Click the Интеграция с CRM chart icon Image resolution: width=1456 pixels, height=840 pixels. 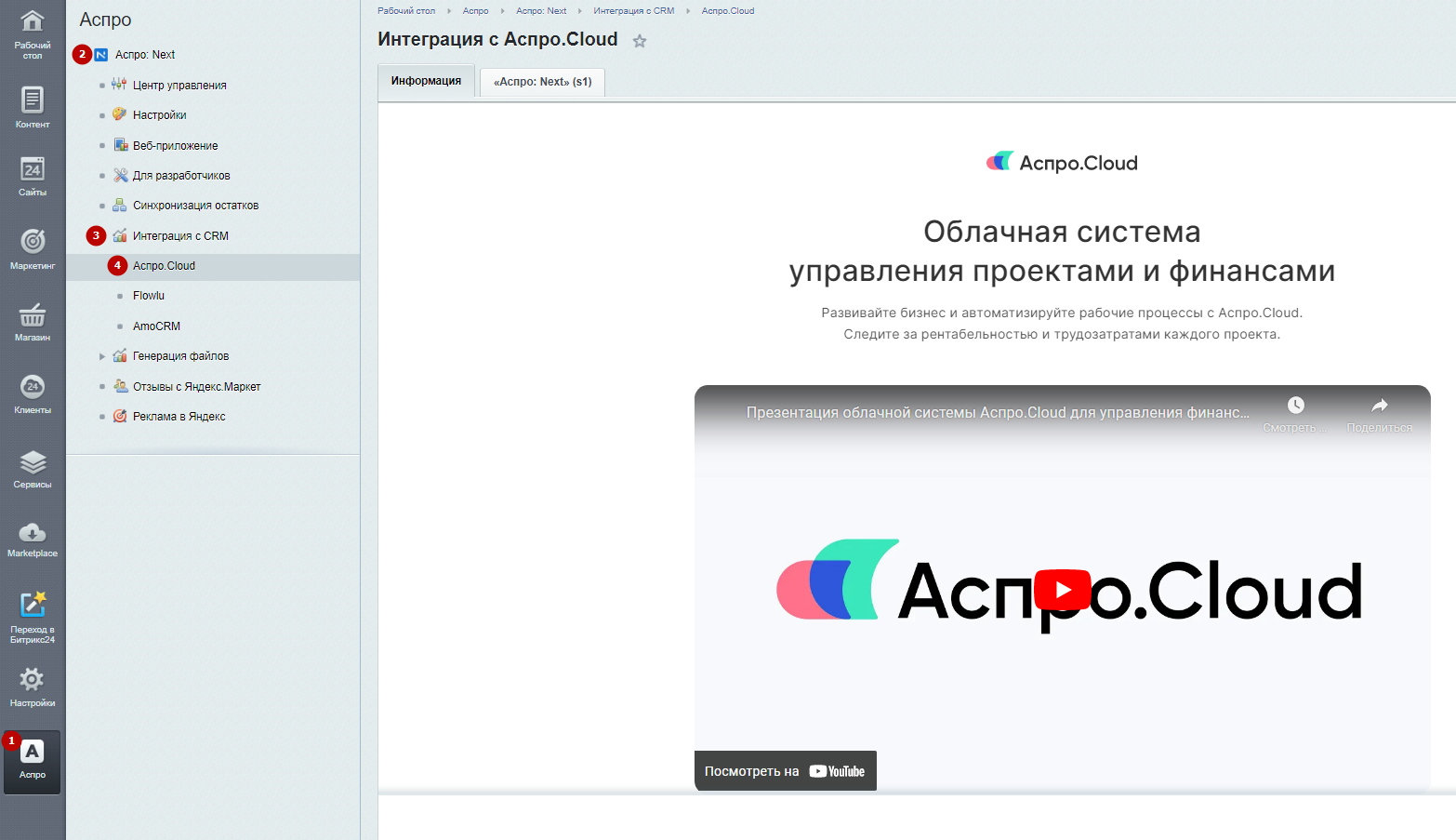tap(120, 235)
